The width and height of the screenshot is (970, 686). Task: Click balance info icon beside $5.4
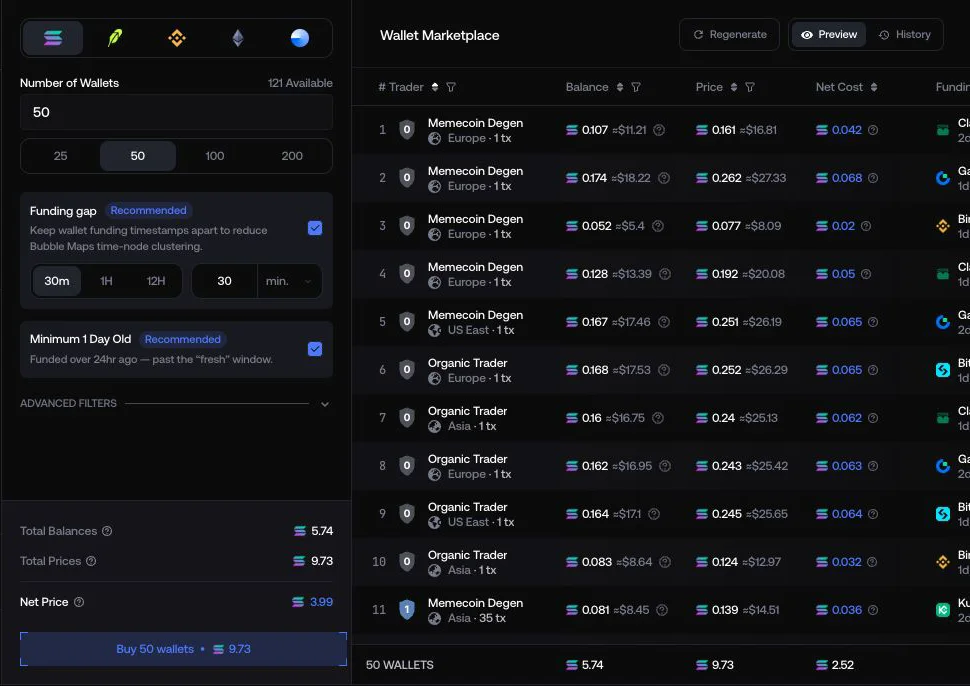(658, 226)
